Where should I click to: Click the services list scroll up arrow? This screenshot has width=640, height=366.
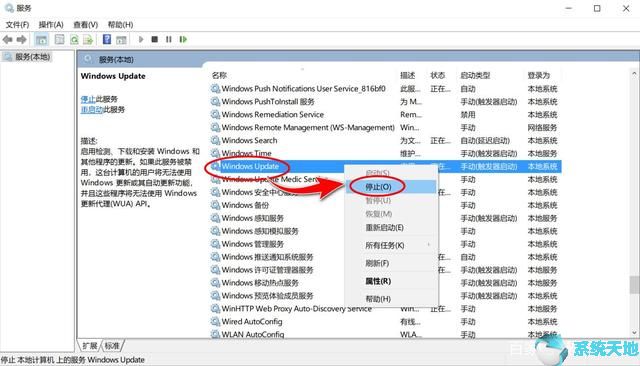[x=634, y=74]
